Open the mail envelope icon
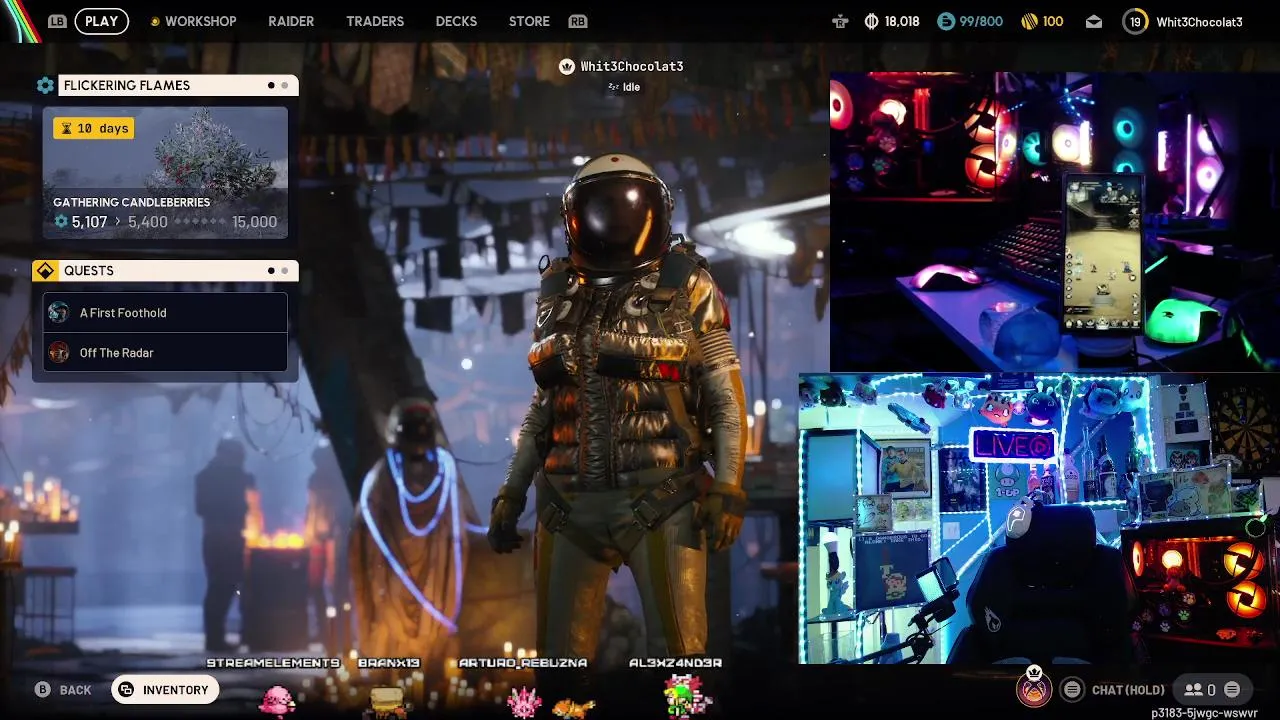The image size is (1280, 720). click(1094, 21)
